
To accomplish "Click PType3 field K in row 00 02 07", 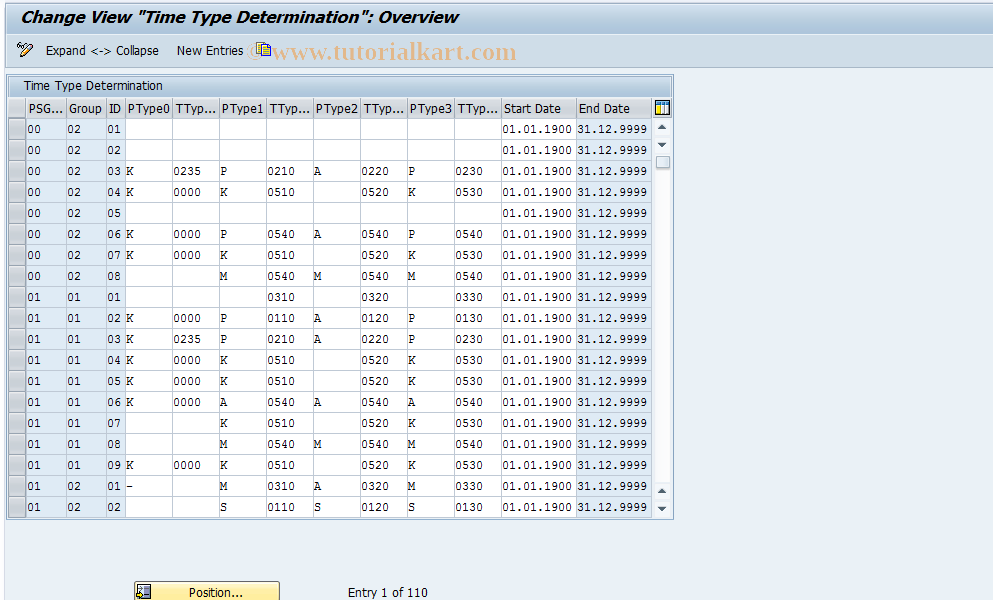I will click(x=431, y=255).
